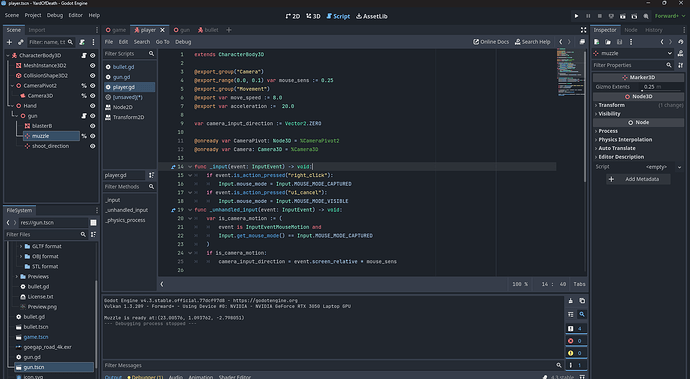Screen dimensions: 690x379
Task: Switch to the Node dock tab
Action: (x=631, y=30)
